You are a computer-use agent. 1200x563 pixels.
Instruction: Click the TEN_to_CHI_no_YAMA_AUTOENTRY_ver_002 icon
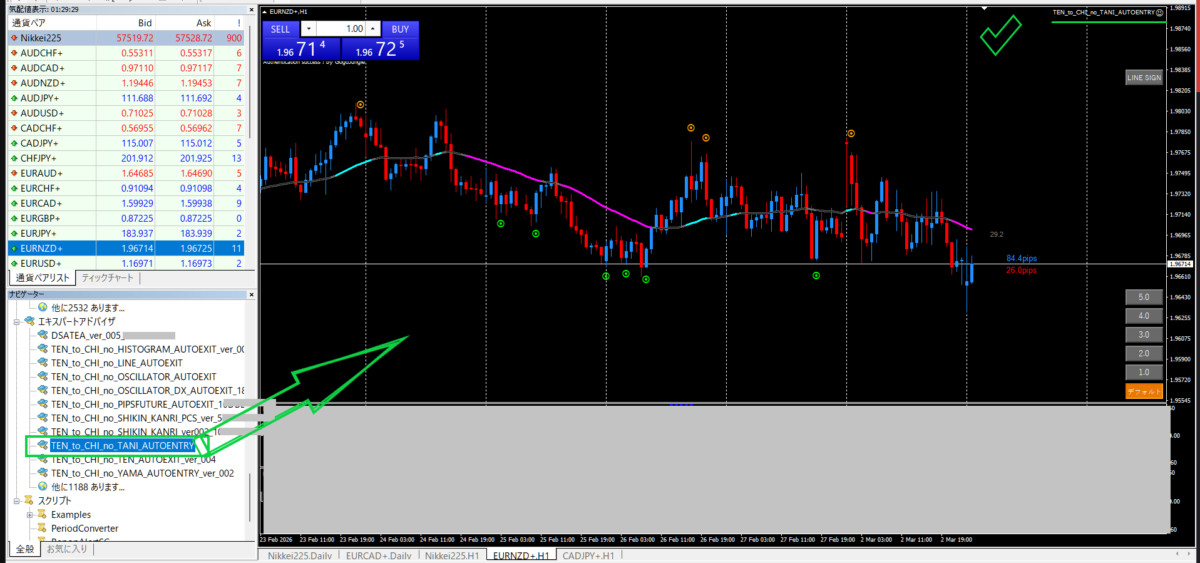tap(42, 473)
